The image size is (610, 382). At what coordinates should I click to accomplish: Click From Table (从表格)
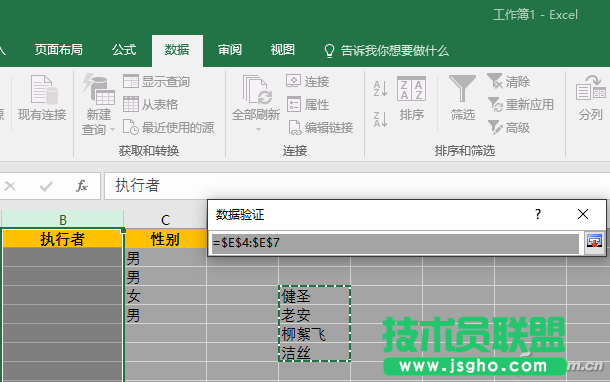click(151, 104)
